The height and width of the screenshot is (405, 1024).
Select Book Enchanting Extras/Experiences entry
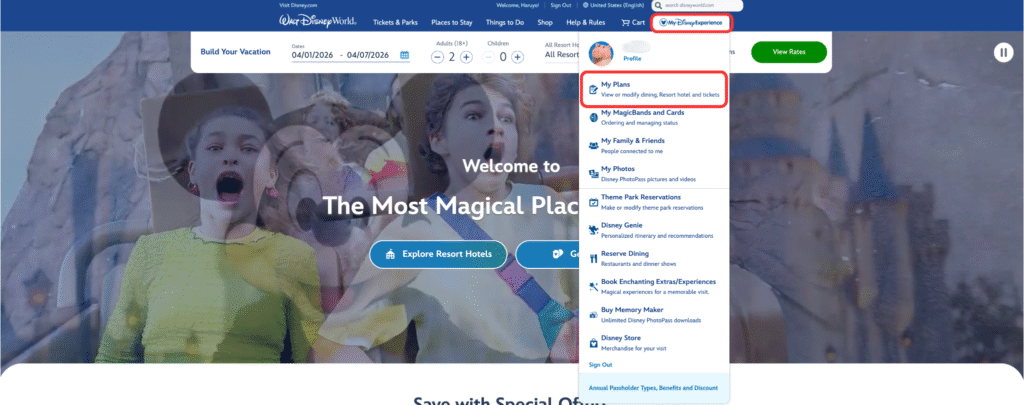[x=654, y=286]
